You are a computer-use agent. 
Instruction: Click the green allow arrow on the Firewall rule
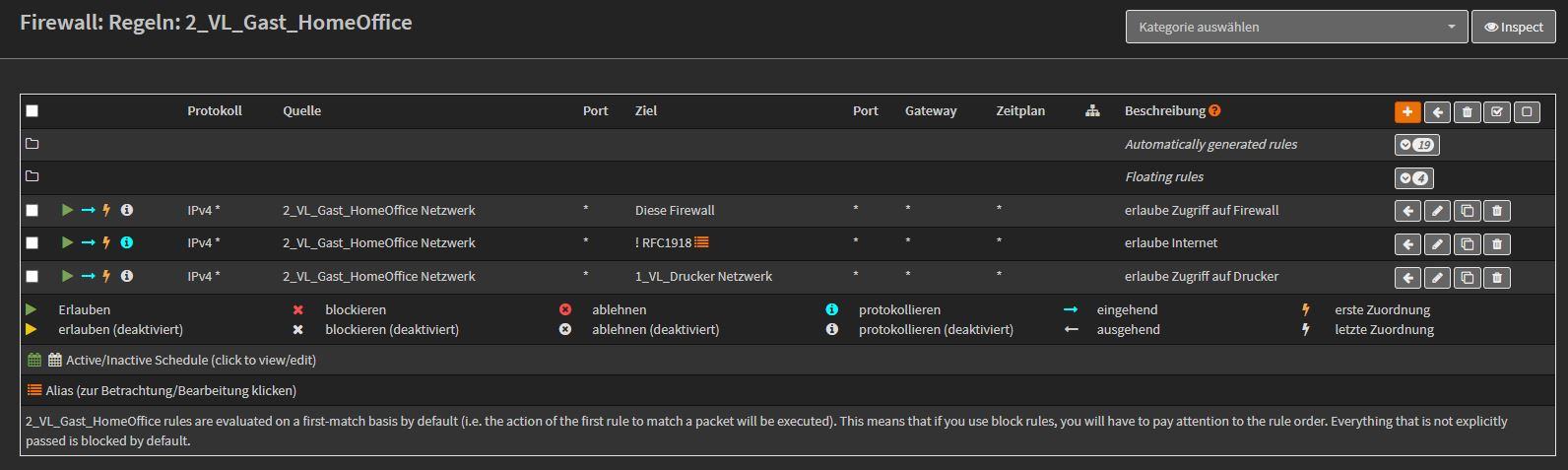coord(67,210)
